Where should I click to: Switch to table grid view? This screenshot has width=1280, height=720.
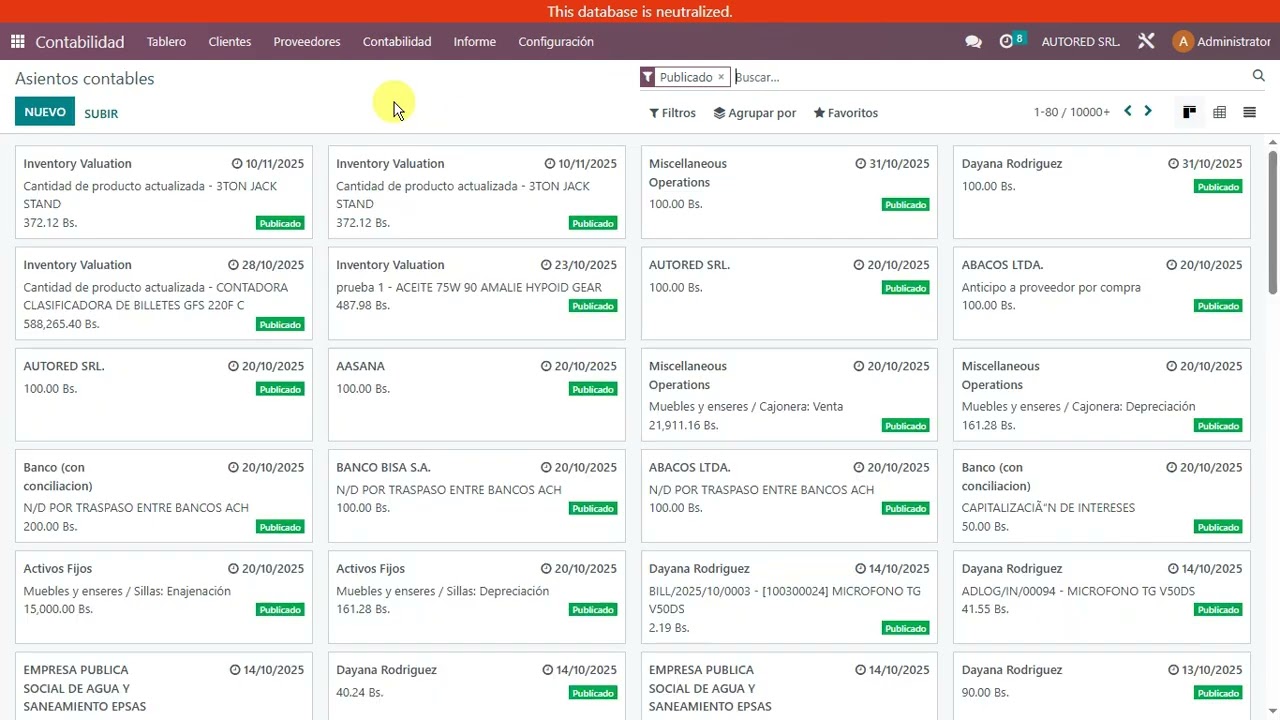pos(1219,113)
